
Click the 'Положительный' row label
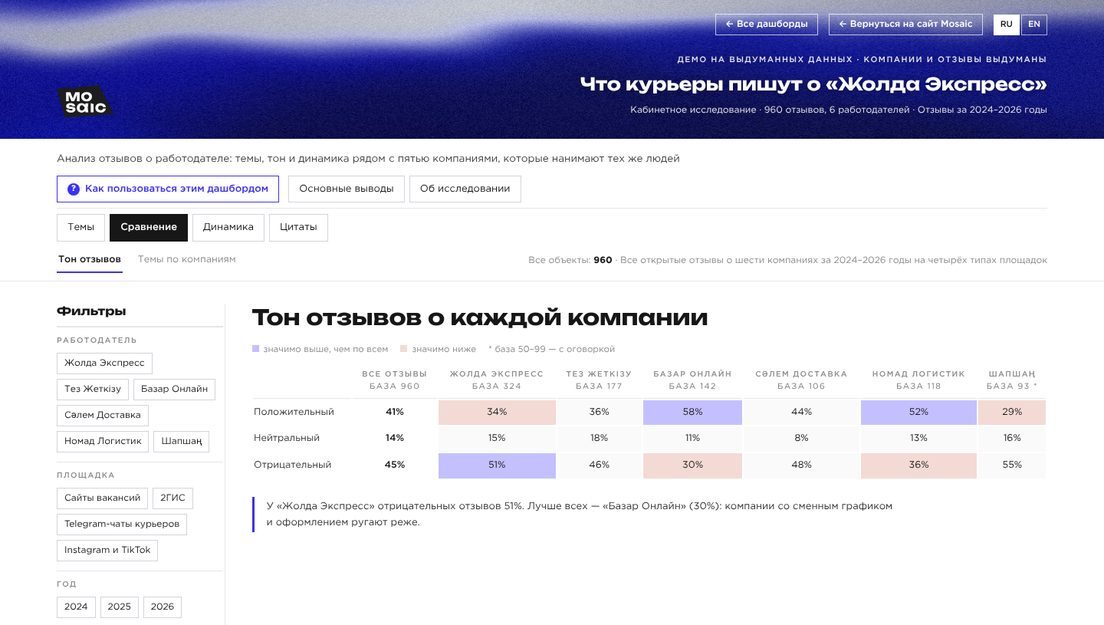pos(294,412)
